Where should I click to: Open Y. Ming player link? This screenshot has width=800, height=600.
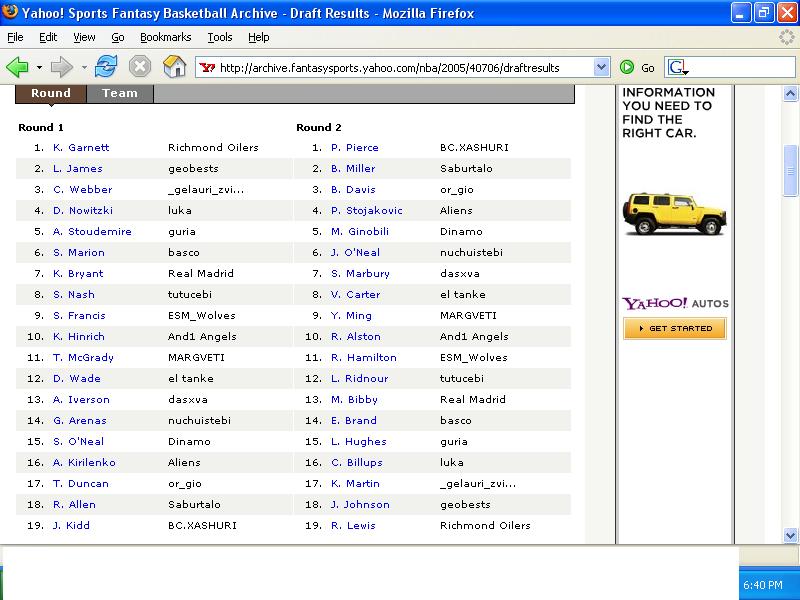point(351,316)
